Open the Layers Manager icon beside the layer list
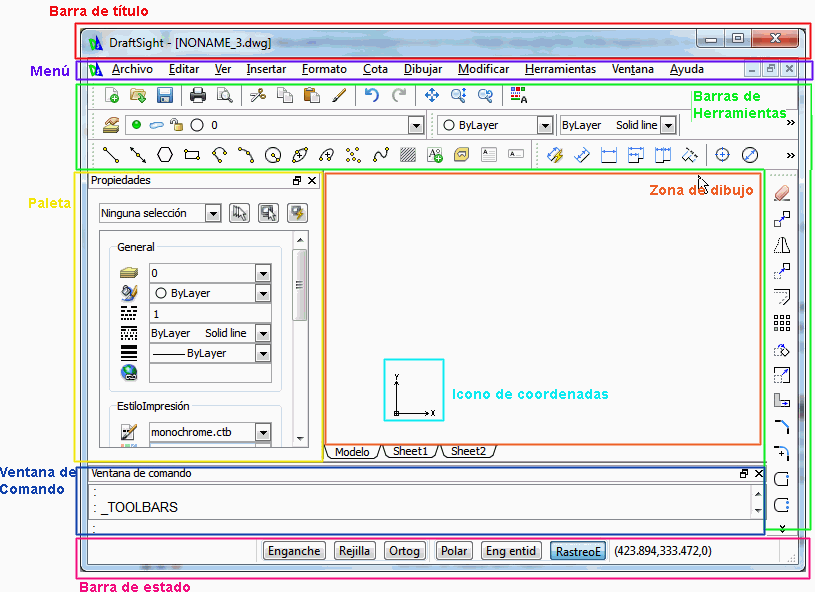 pos(111,125)
